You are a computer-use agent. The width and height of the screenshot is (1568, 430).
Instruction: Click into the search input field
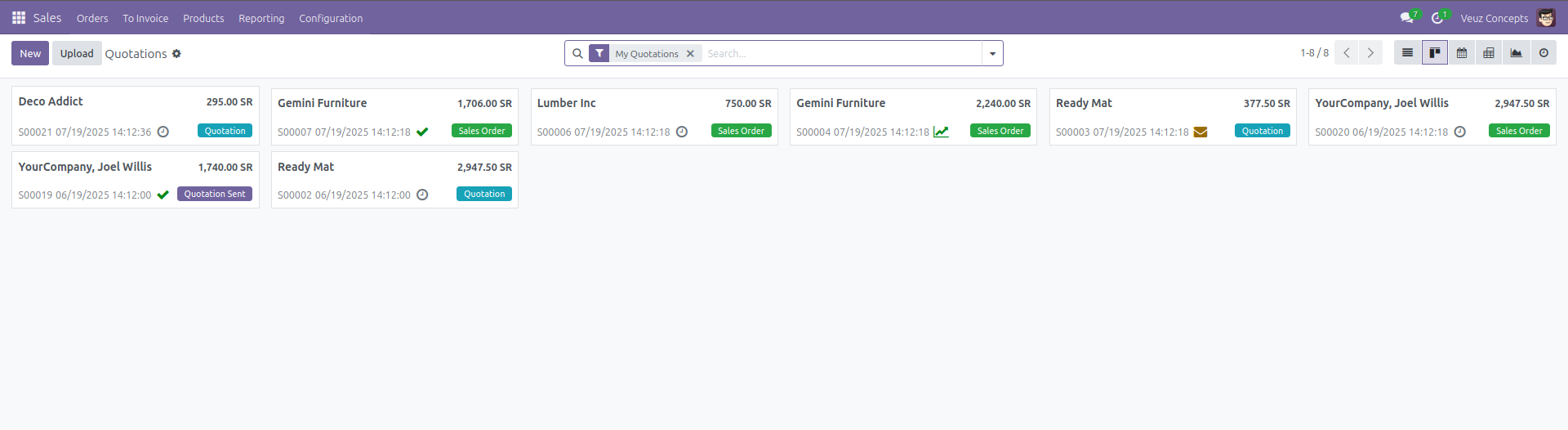click(841, 54)
